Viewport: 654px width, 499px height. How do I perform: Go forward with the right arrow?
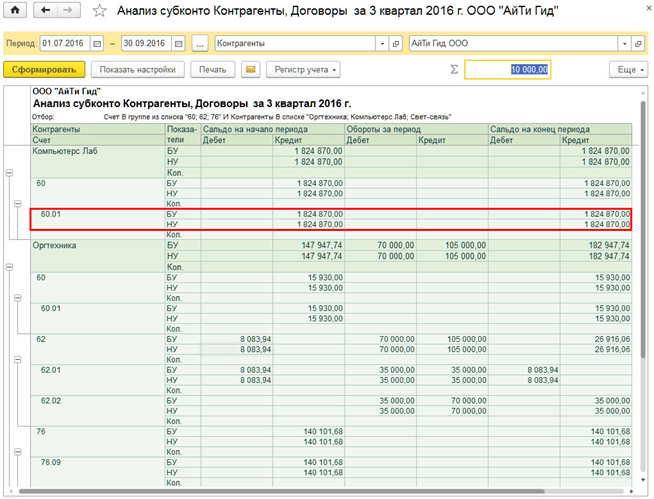[66, 12]
